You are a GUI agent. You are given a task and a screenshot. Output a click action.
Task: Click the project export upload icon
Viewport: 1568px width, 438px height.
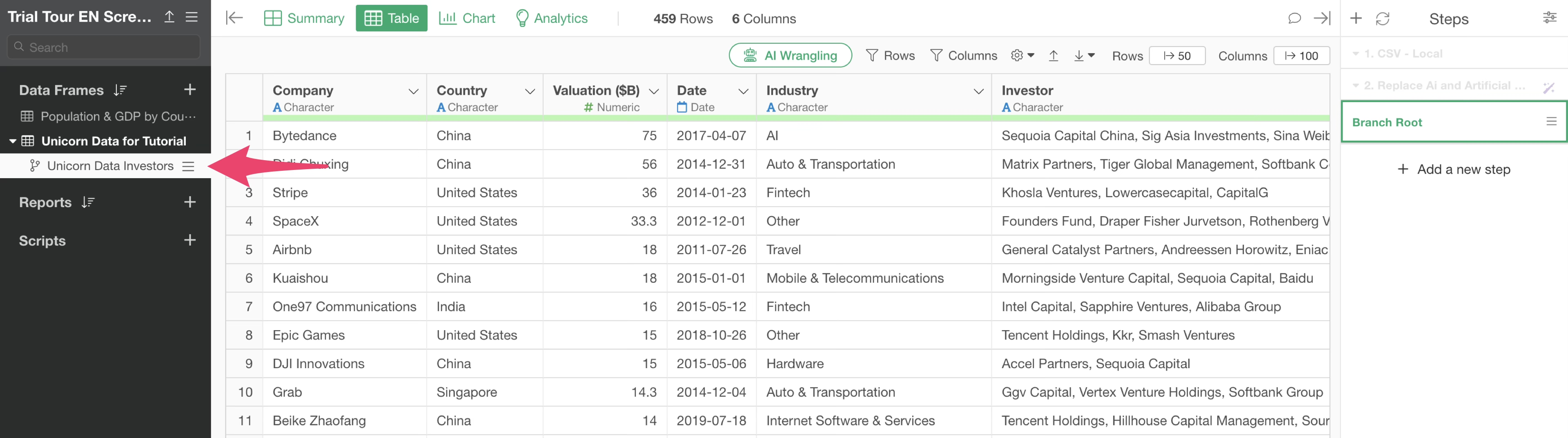click(169, 17)
